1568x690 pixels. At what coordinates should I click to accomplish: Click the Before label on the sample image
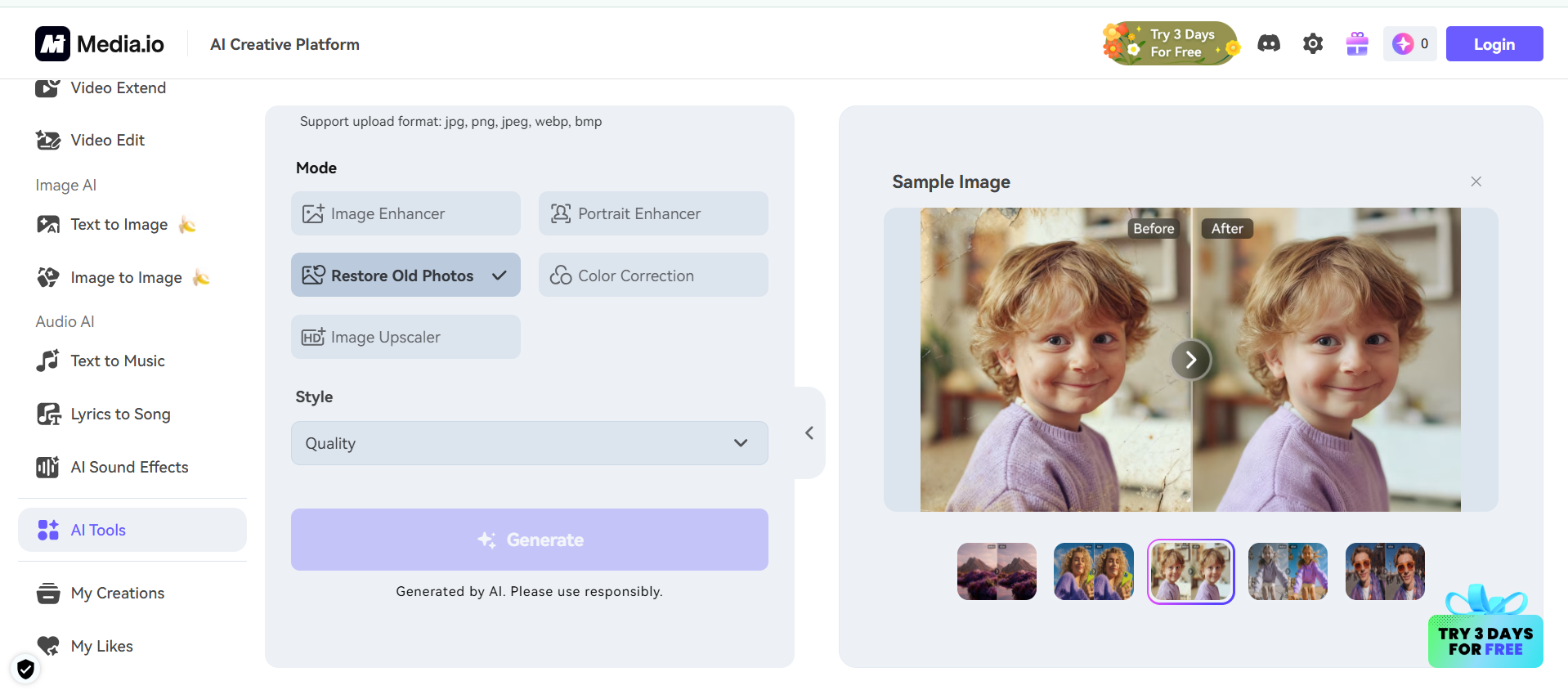click(x=1154, y=229)
